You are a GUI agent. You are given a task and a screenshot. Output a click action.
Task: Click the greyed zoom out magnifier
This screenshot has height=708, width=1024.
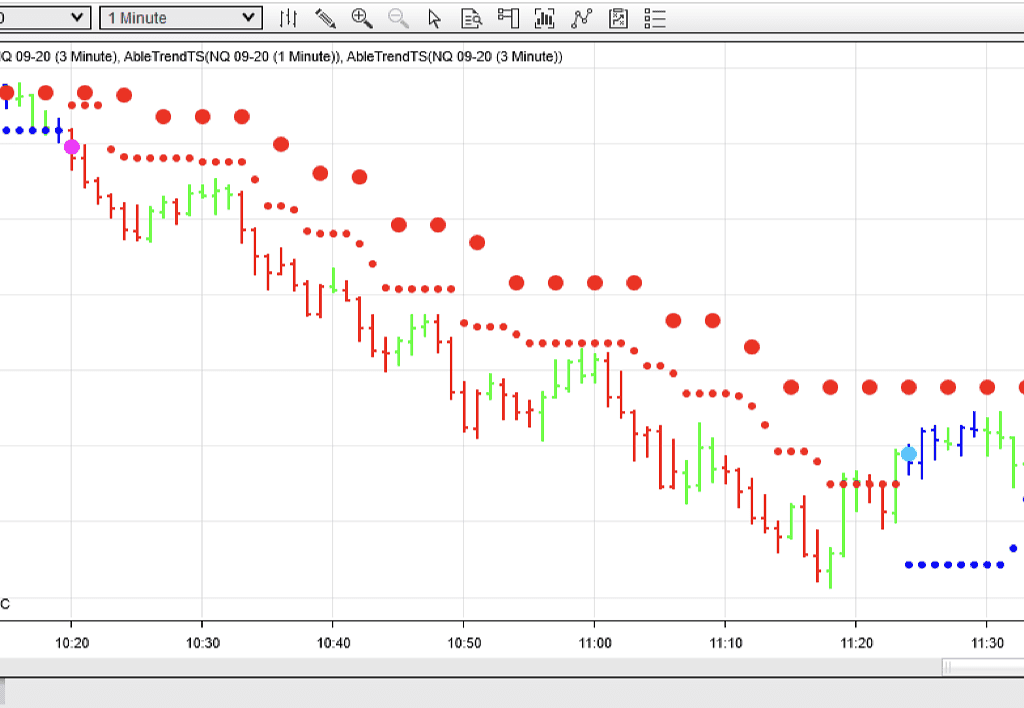398,18
